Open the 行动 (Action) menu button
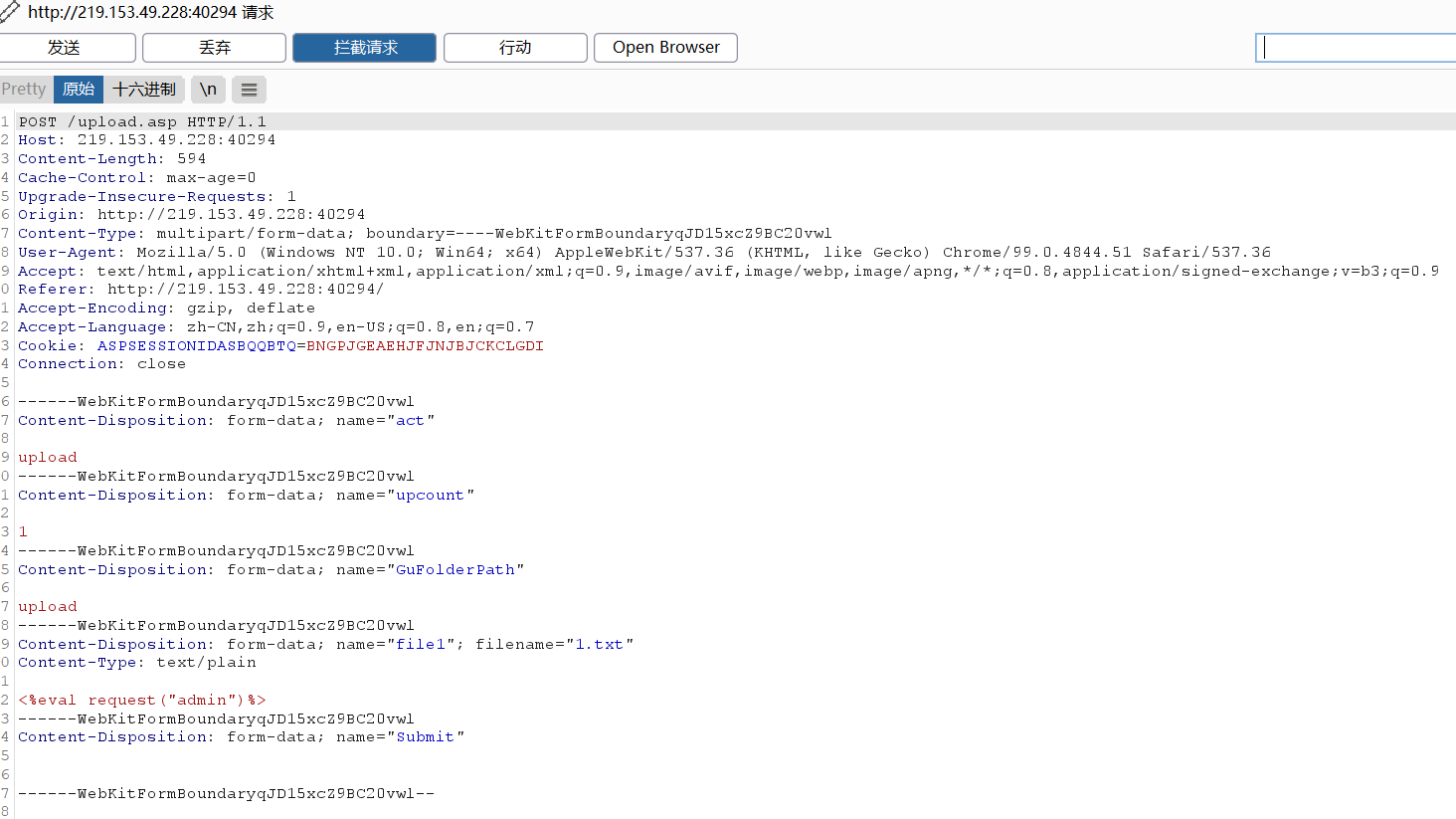The height and width of the screenshot is (819, 1456). tap(515, 48)
